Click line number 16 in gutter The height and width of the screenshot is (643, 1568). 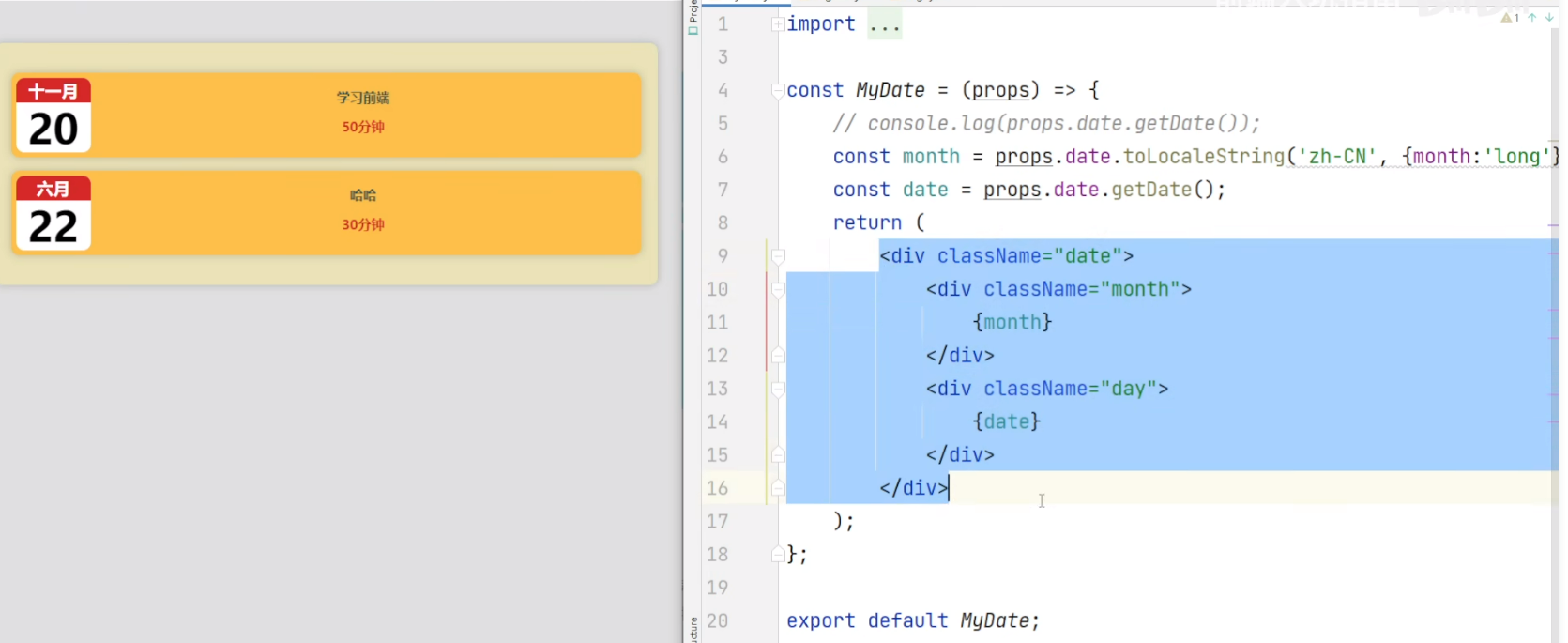tap(717, 488)
